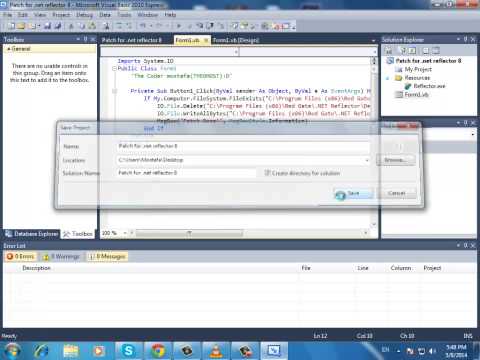Click the Save button in Save Project dialog
Image resolution: width=480 pixels, height=360 pixels.
pos(353,193)
